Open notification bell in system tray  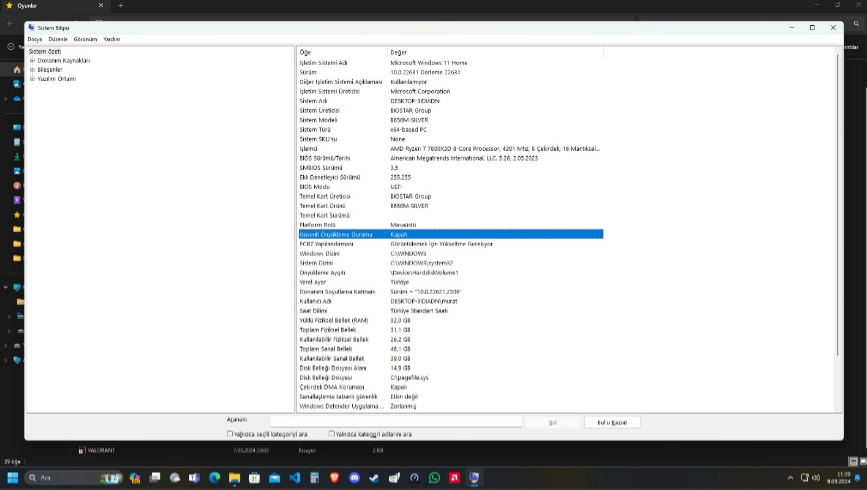[858, 478]
